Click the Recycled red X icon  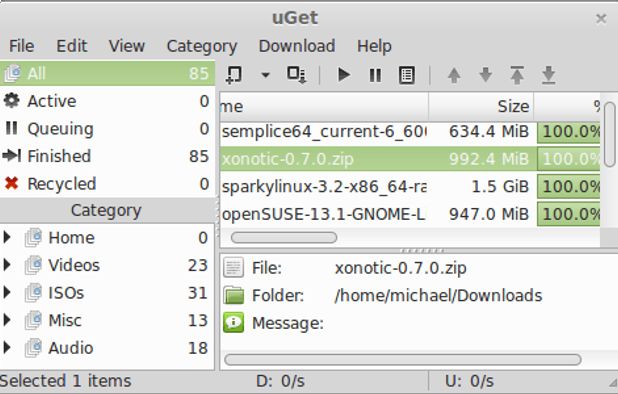[x=11, y=183]
